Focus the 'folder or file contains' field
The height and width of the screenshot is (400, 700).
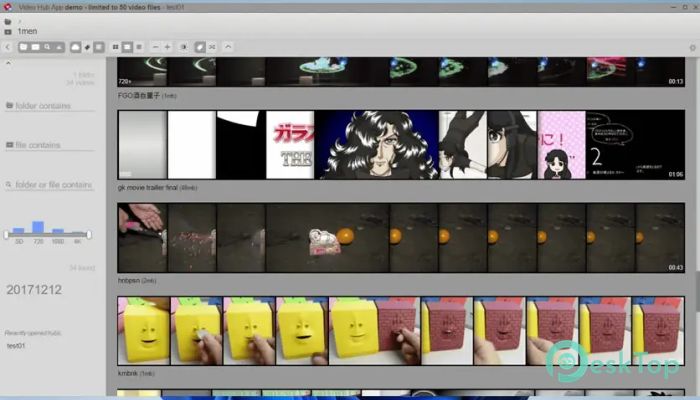point(50,184)
